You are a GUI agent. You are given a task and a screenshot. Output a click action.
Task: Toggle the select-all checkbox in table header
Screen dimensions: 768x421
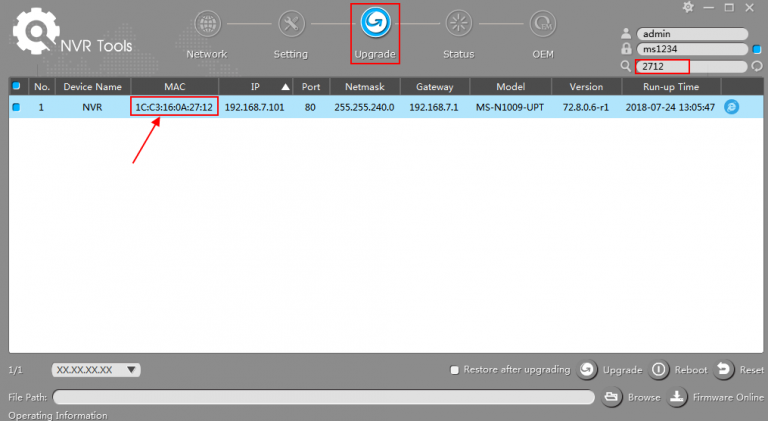16,87
